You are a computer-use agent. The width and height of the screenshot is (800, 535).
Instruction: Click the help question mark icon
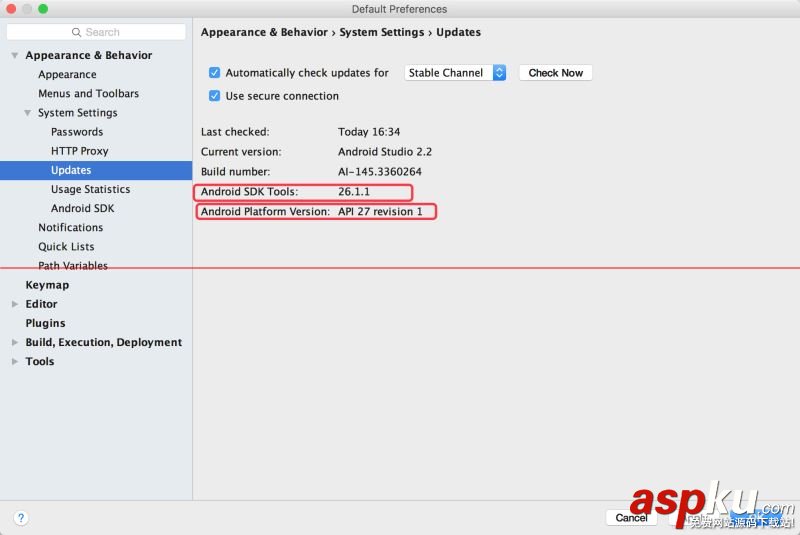point(21,518)
